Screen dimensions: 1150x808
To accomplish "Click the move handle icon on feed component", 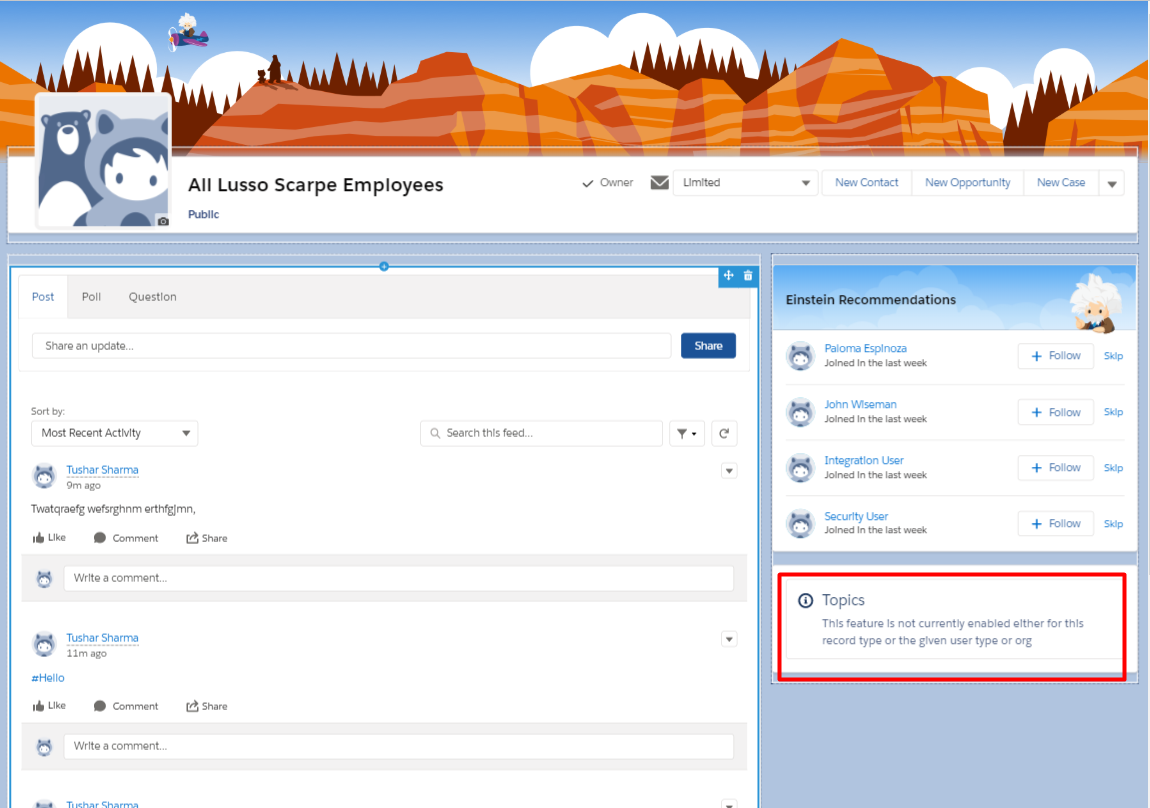I will click(729, 276).
